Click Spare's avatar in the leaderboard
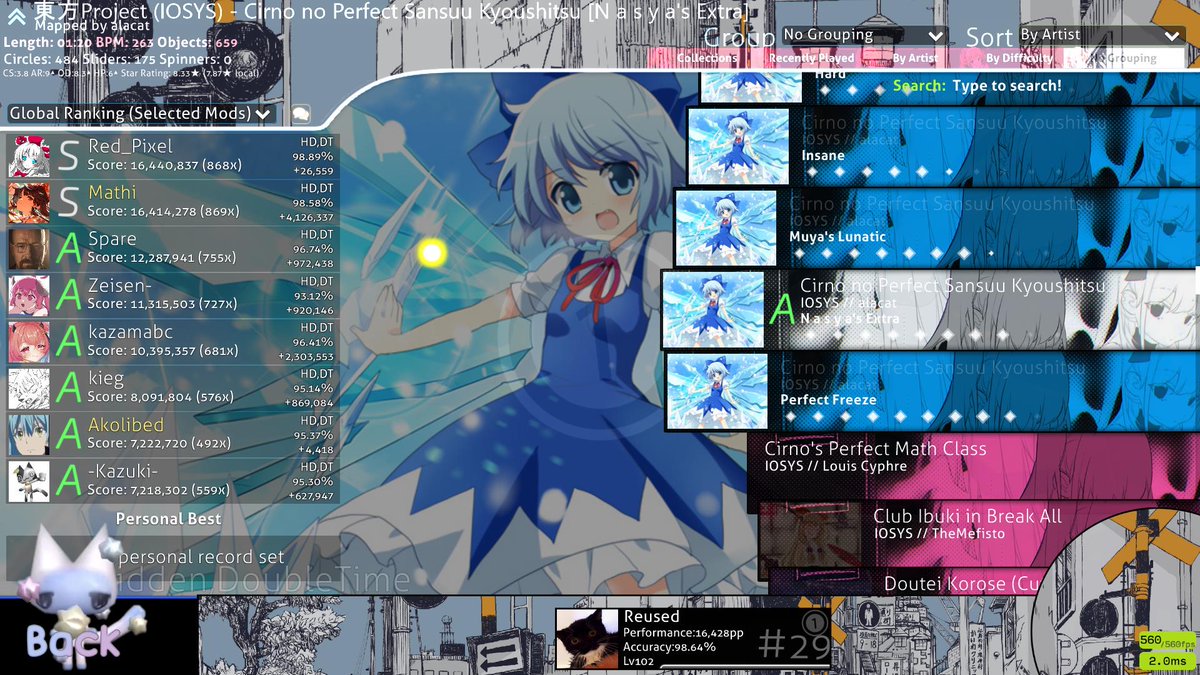This screenshot has height=675, width=1200. click(29, 249)
